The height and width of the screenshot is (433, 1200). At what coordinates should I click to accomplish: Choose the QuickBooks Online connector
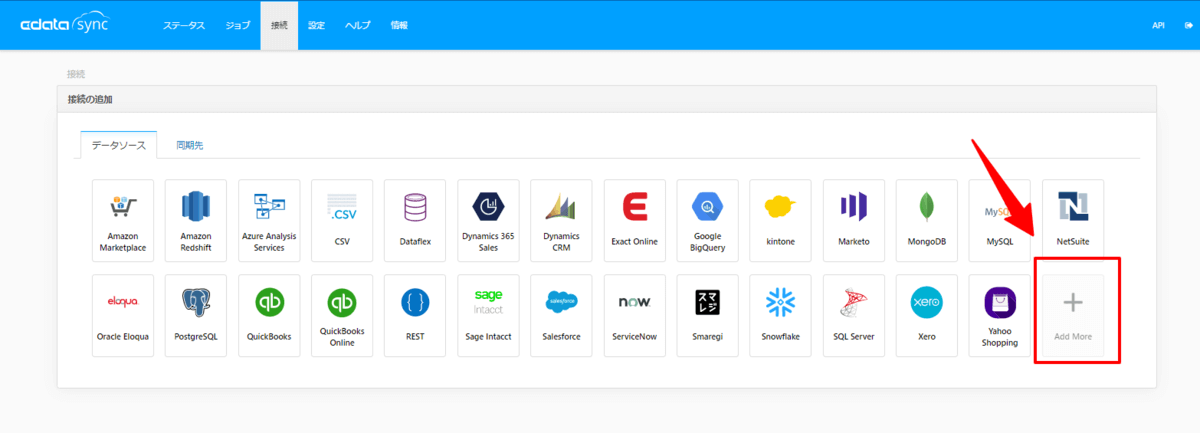point(342,315)
